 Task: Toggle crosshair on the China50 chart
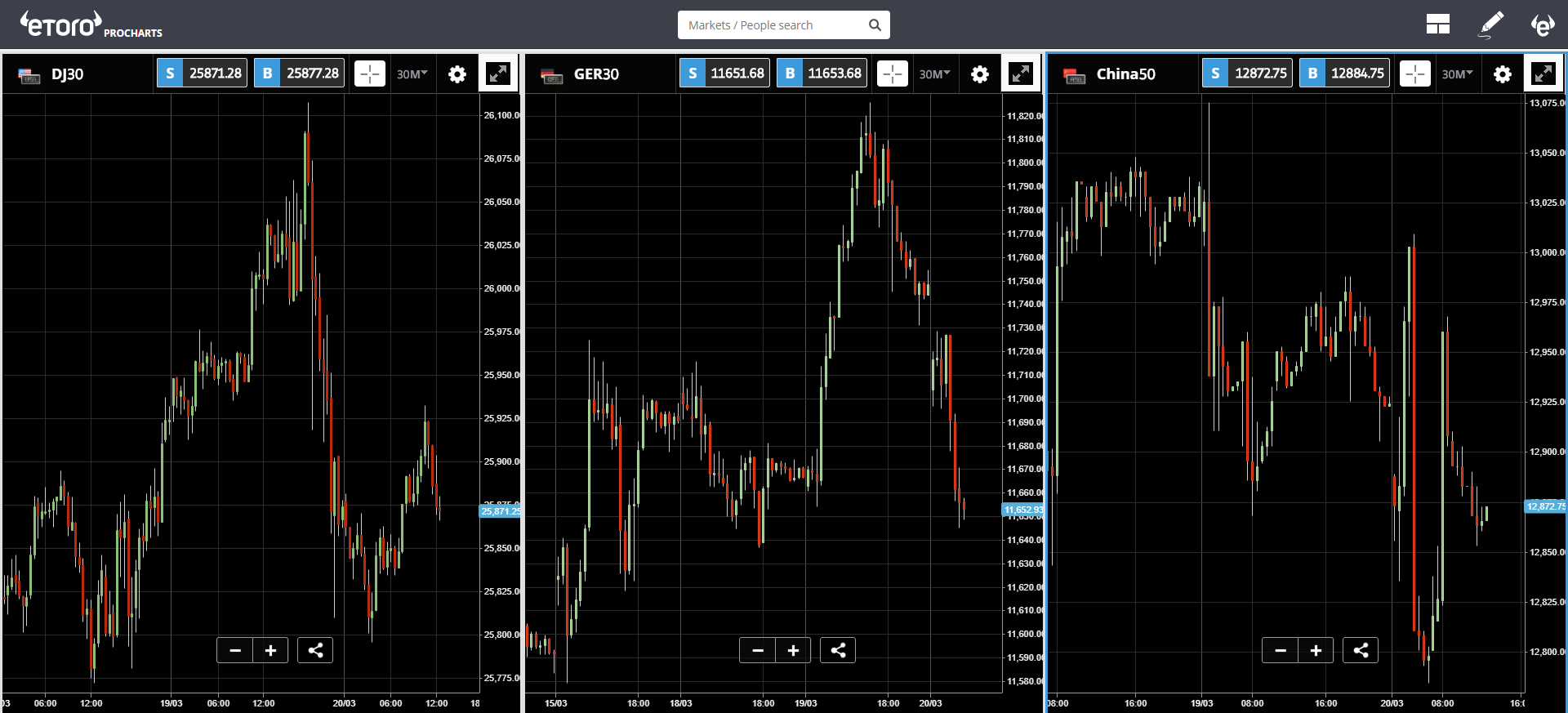pyautogui.click(x=1415, y=74)
